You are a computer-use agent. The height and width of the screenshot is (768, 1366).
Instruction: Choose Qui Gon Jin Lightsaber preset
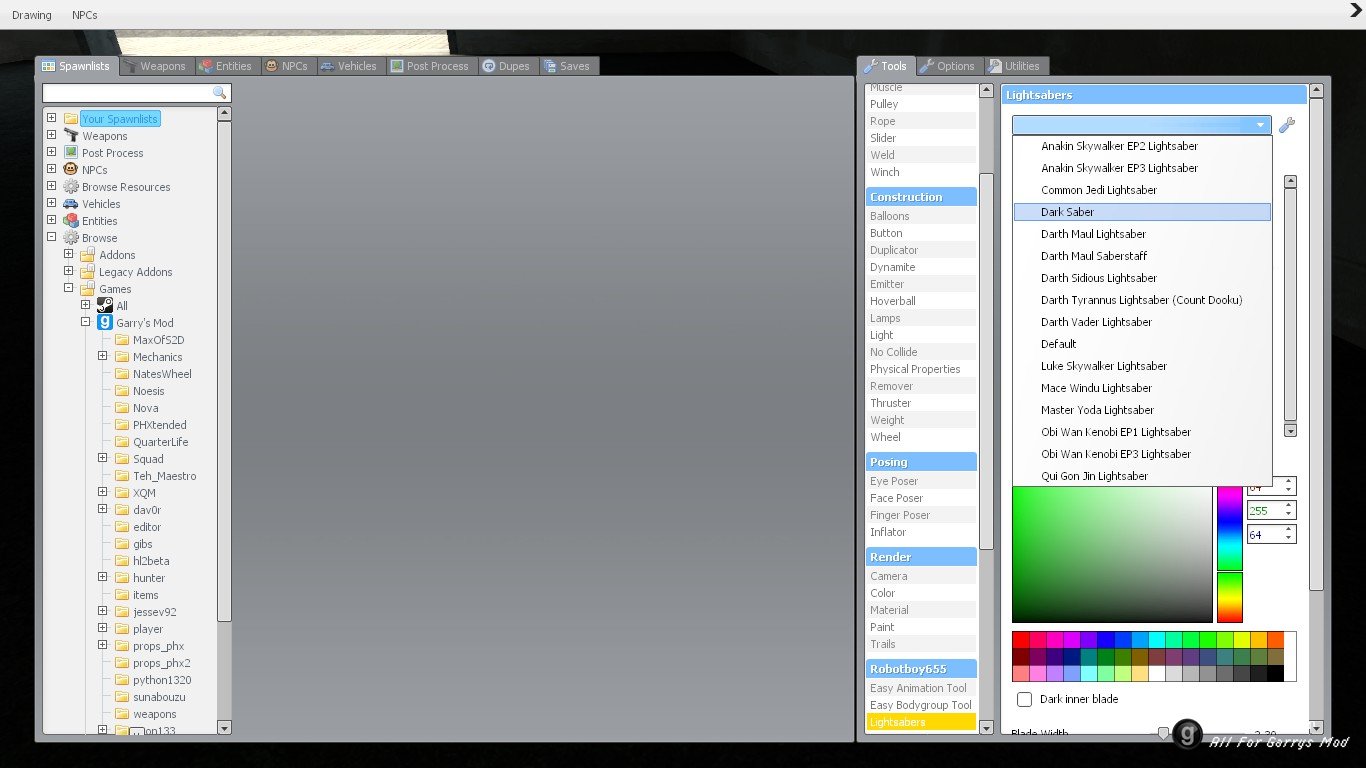click(x=1142, y=476)
